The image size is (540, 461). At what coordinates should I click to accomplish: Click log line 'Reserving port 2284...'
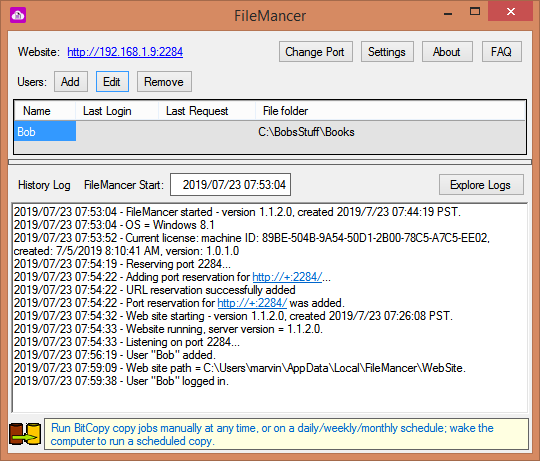coord(122,264)
